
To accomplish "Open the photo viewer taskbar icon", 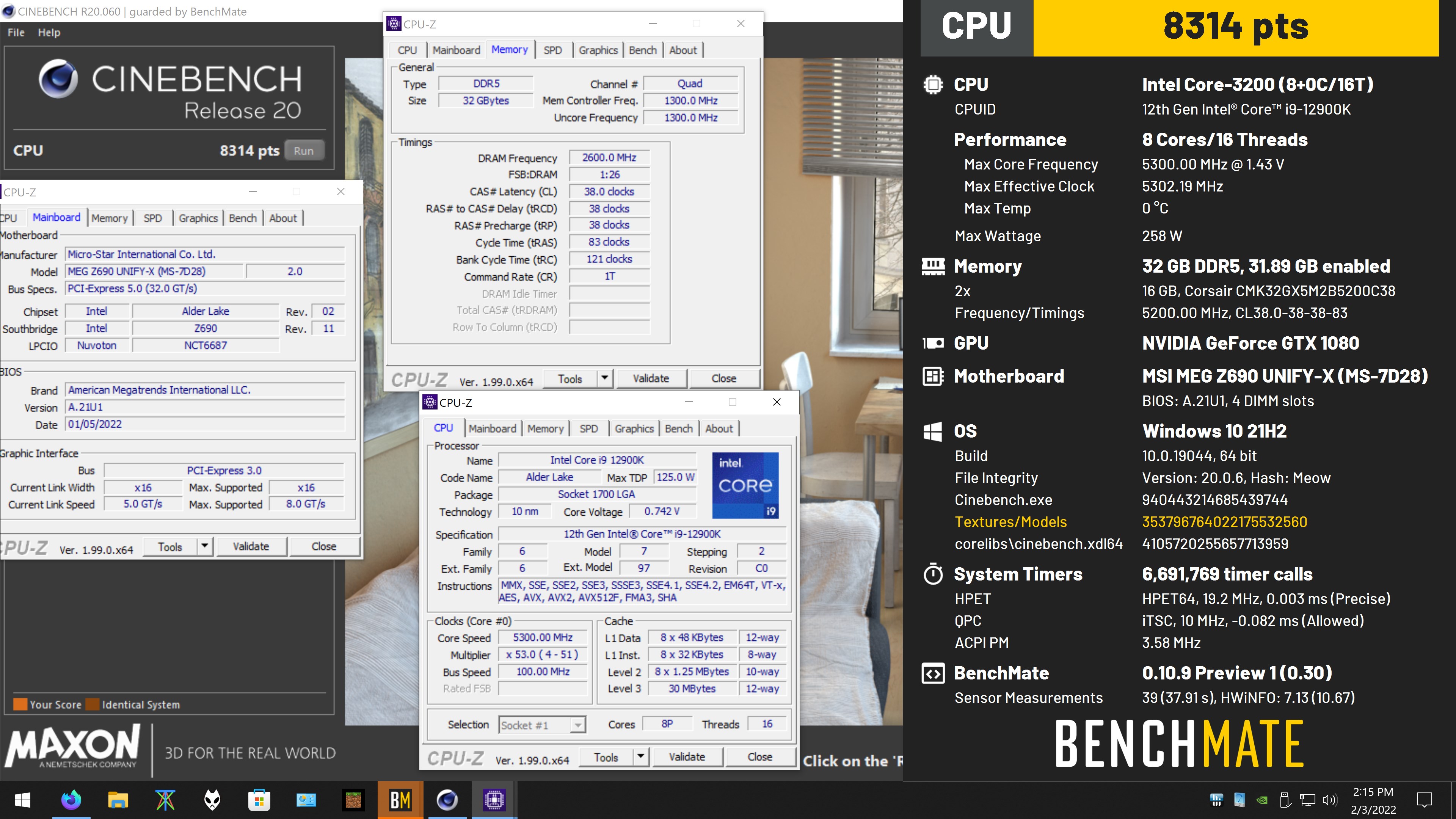I will click(306, 800).
